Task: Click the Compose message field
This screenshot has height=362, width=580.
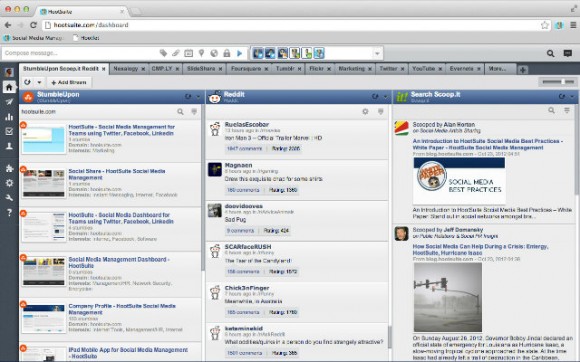Action: pyautogui.click(x=80, y=53)
